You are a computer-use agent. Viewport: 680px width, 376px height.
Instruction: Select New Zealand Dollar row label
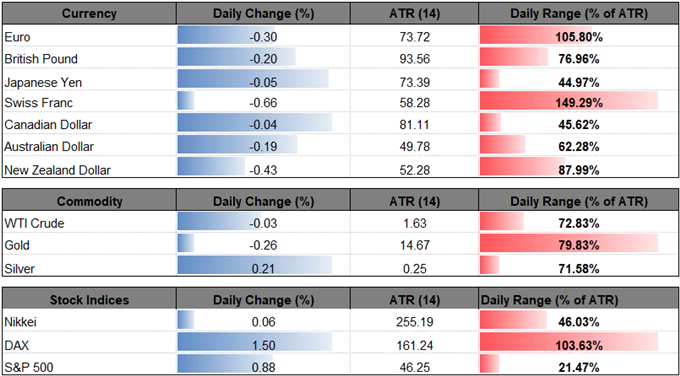coord(57,170)
